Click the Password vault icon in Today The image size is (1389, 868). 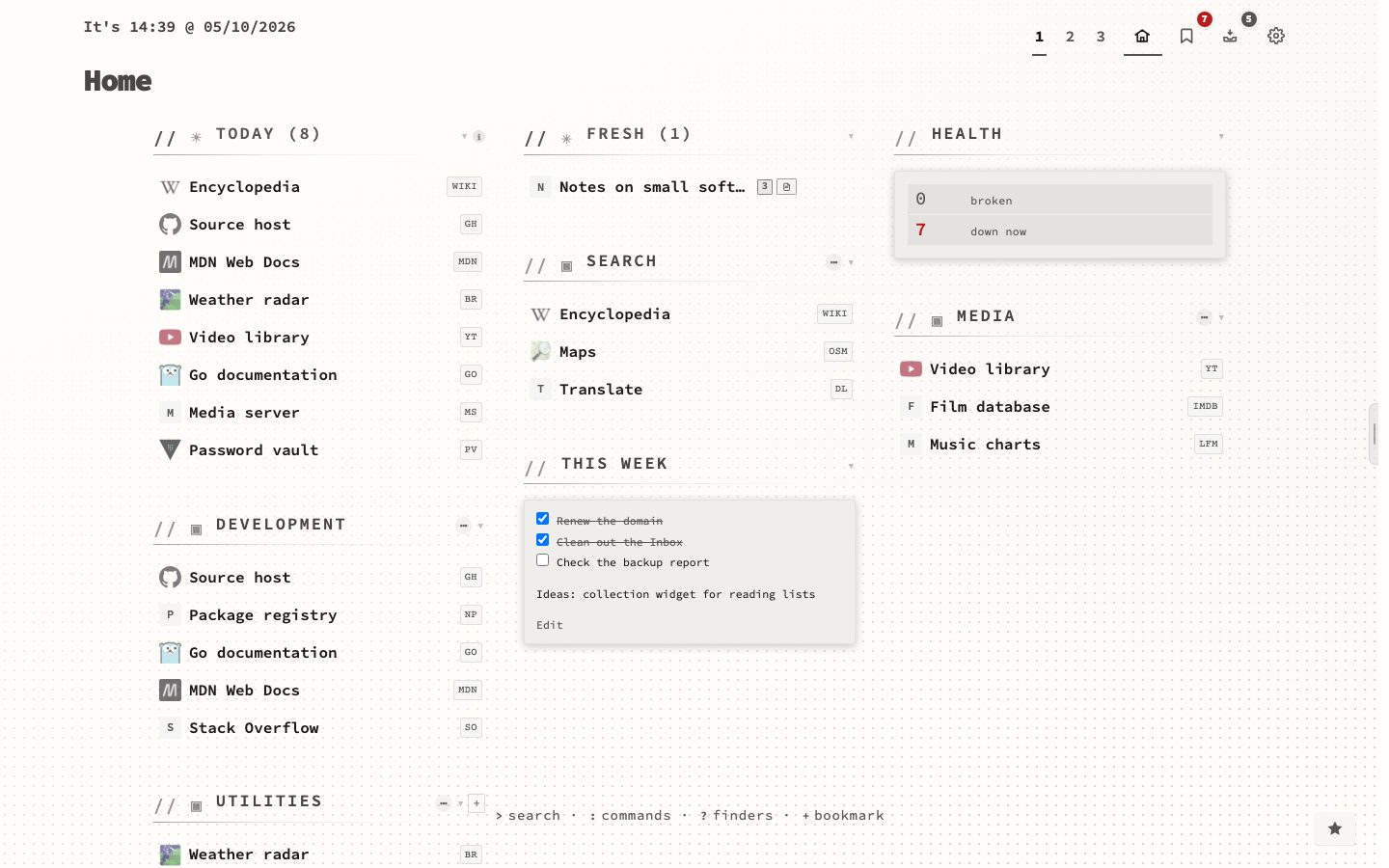tap(170, 450)
